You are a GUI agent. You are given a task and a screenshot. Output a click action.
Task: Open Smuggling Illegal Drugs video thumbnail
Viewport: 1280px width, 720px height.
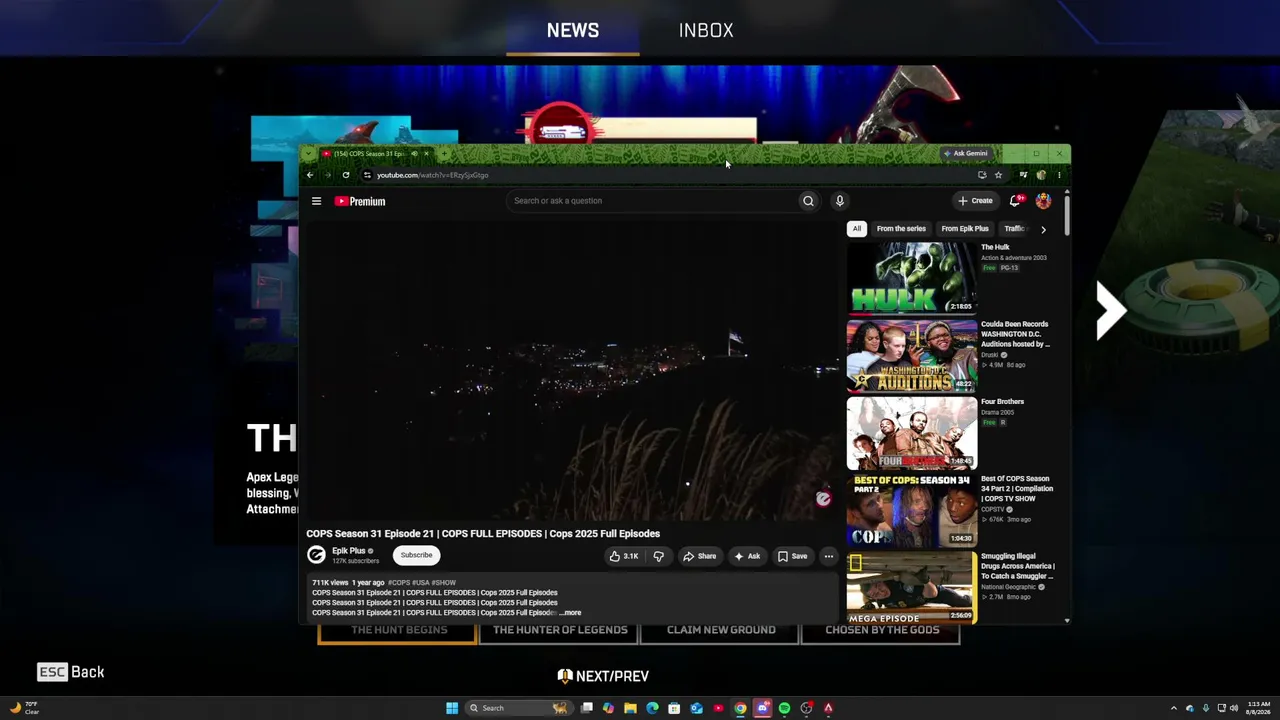[912, 587]
